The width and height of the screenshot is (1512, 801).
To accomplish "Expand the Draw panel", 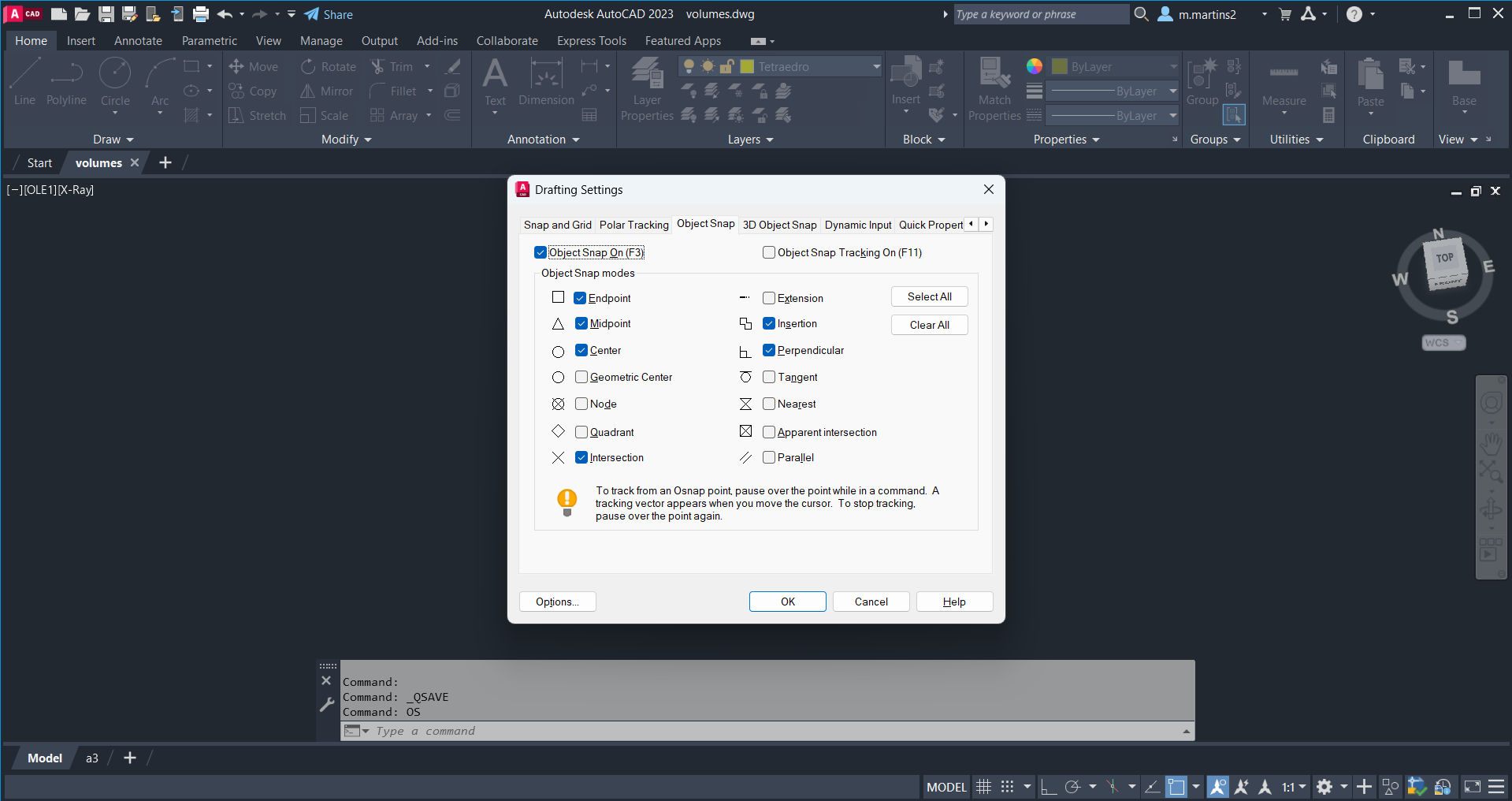I will click(x=113, y=140).
